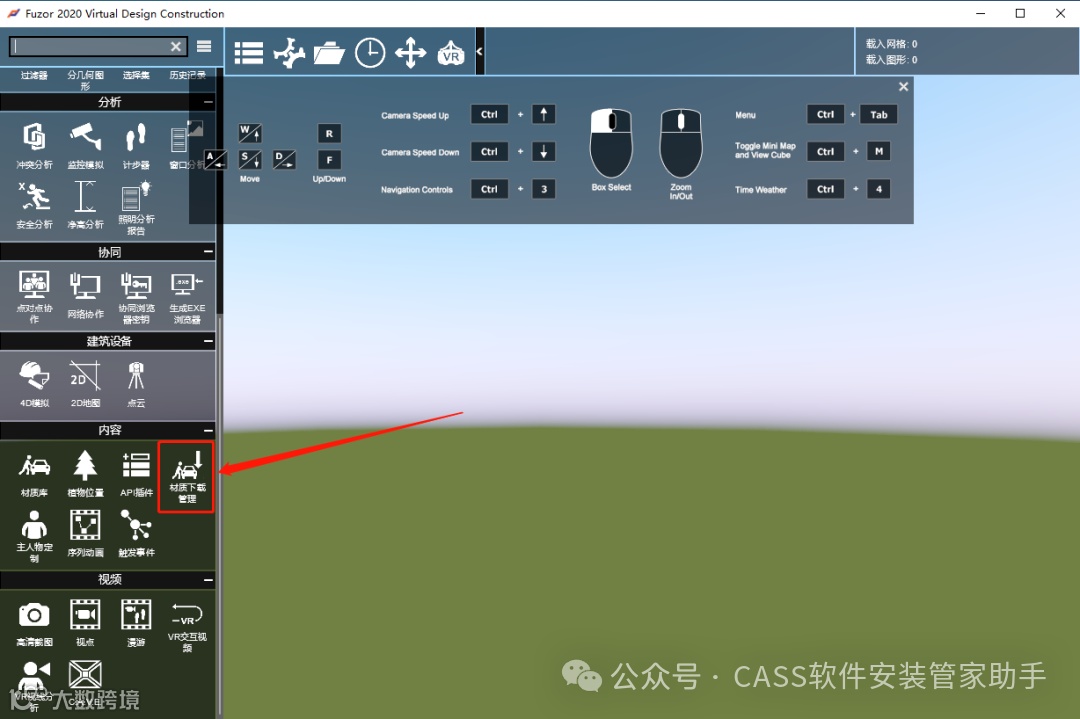
Task: Click the 载入图形: 0 status text
Action: point(891,60)
